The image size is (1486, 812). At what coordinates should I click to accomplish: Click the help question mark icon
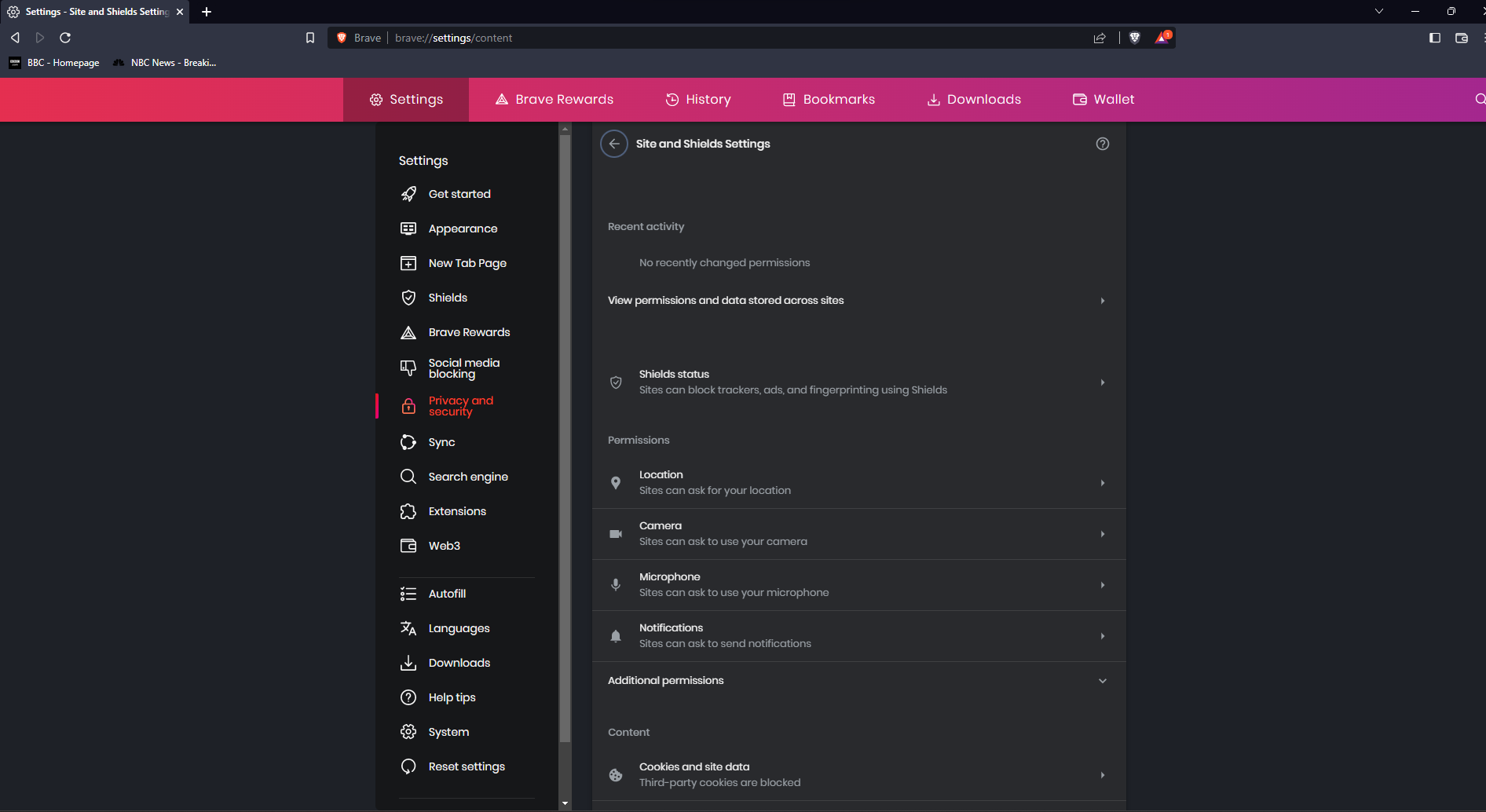coord(1102,144)
